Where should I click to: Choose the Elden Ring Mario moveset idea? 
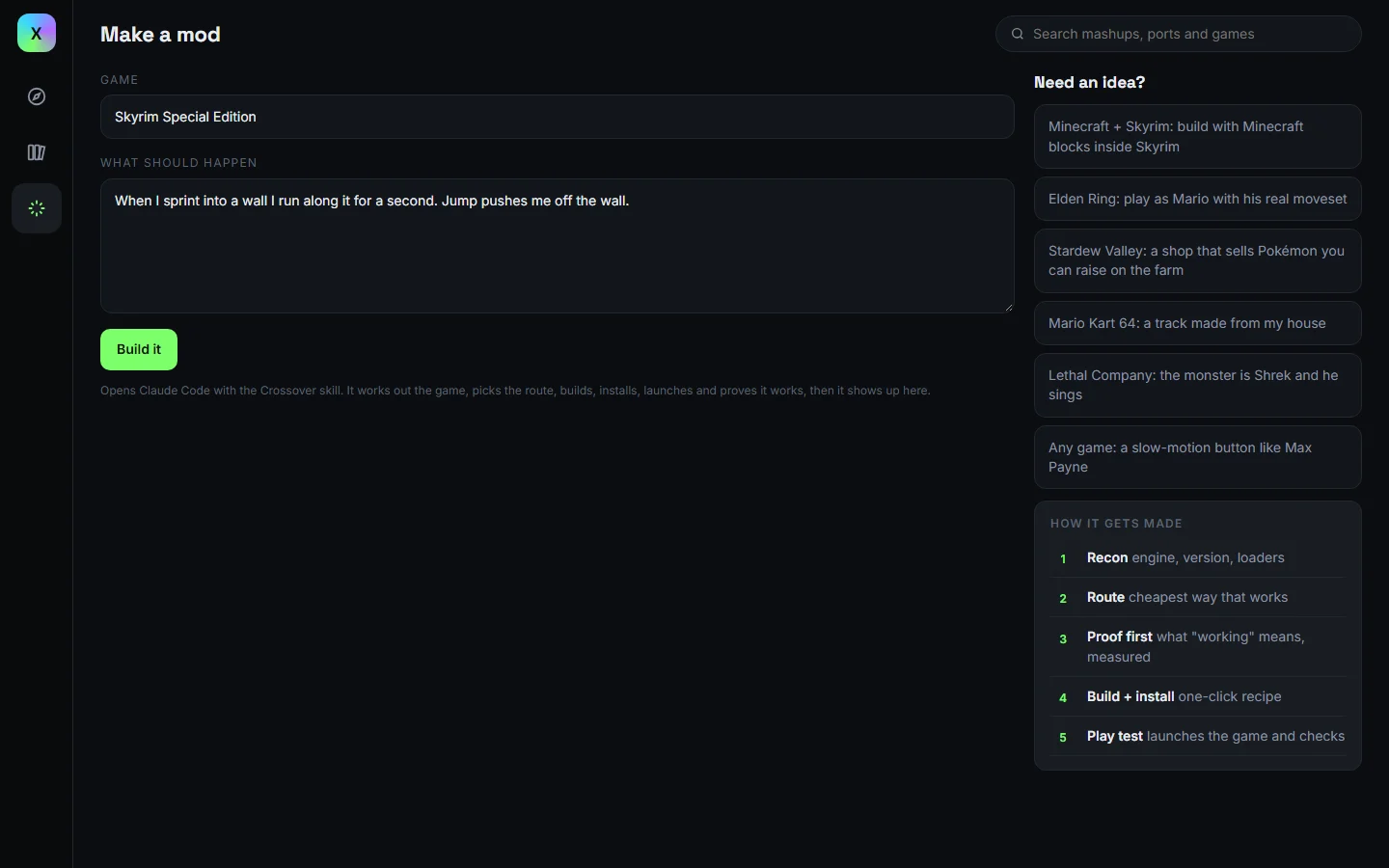(1197, 199)
